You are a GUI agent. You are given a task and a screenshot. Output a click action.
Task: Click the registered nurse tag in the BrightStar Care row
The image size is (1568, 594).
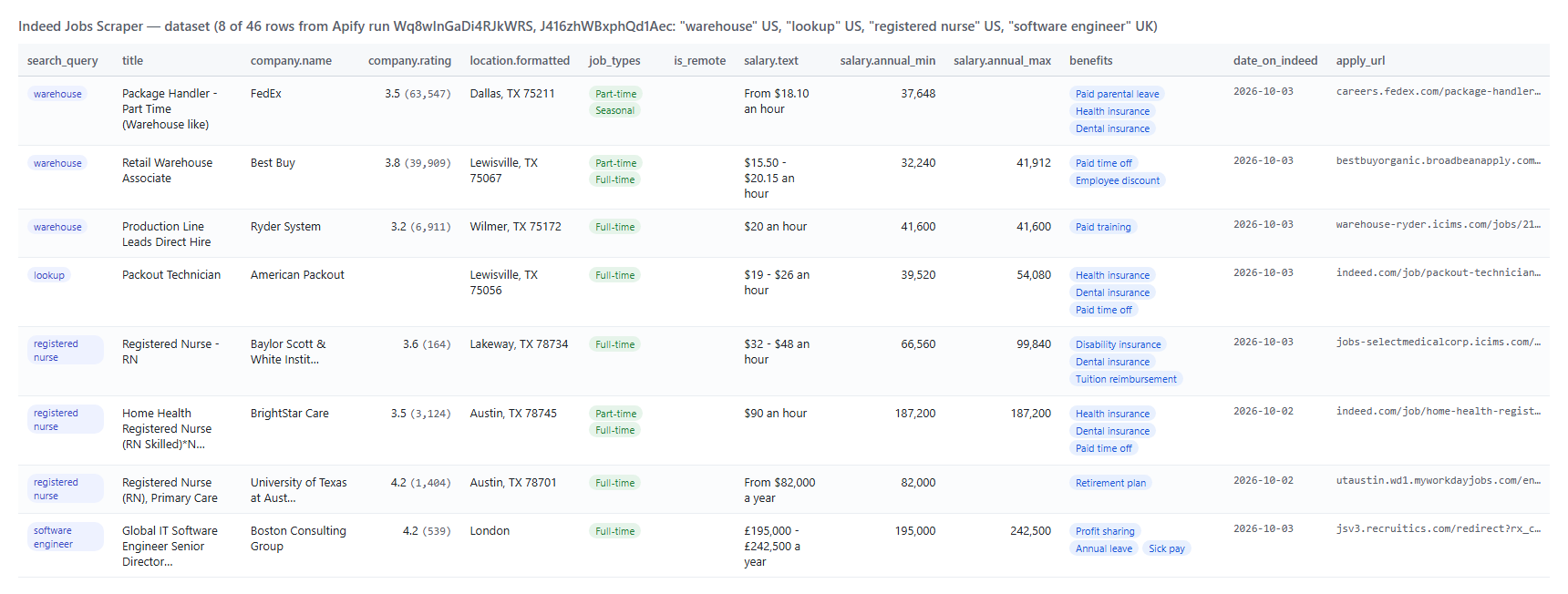(x=65, y=420)
